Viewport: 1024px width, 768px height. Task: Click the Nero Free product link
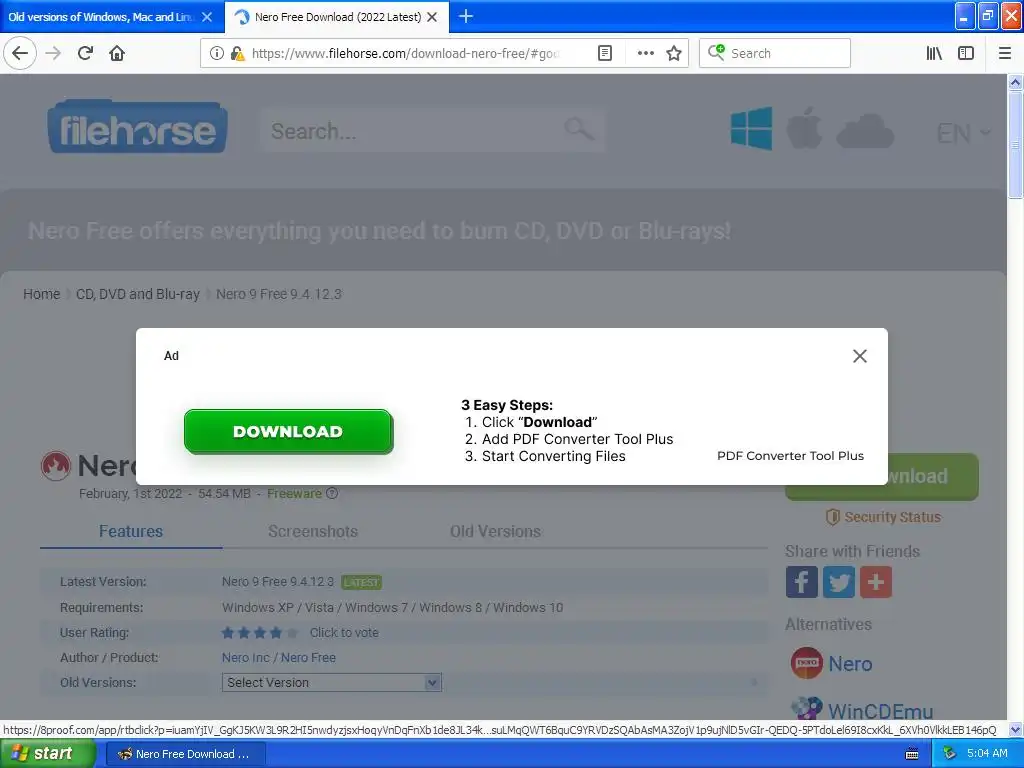[x=308, y=658]
